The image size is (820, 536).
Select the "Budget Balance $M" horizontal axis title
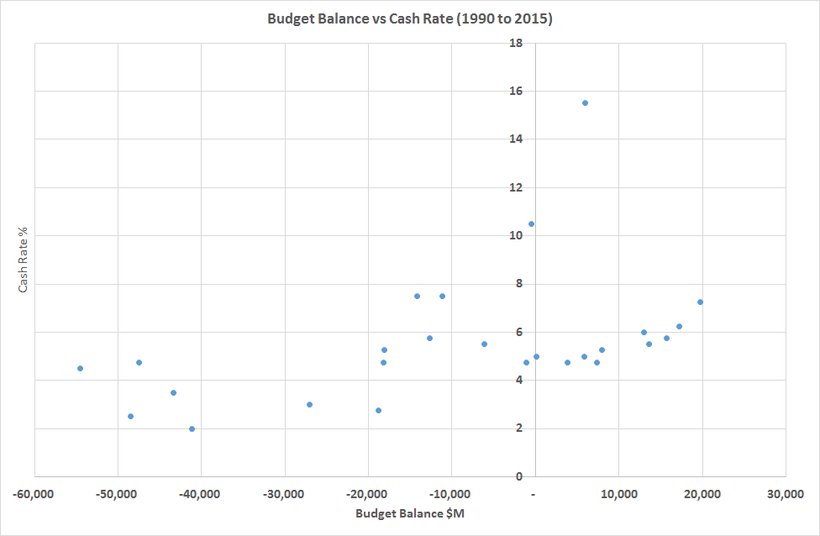410,514
